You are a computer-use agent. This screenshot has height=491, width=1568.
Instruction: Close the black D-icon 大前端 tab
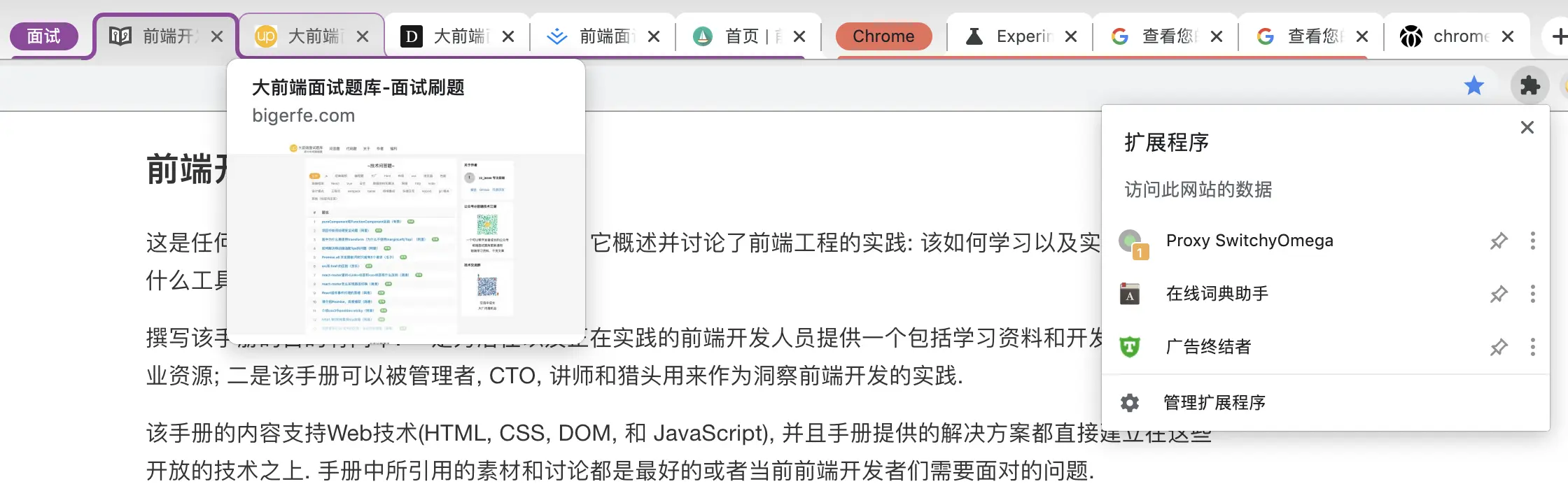[508, 36]
